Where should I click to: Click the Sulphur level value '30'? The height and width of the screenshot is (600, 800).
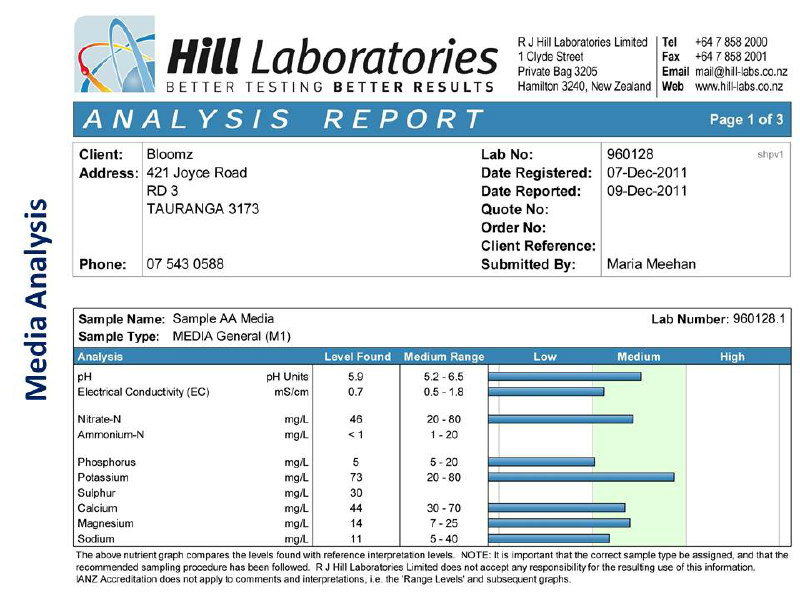click(356, 493)
